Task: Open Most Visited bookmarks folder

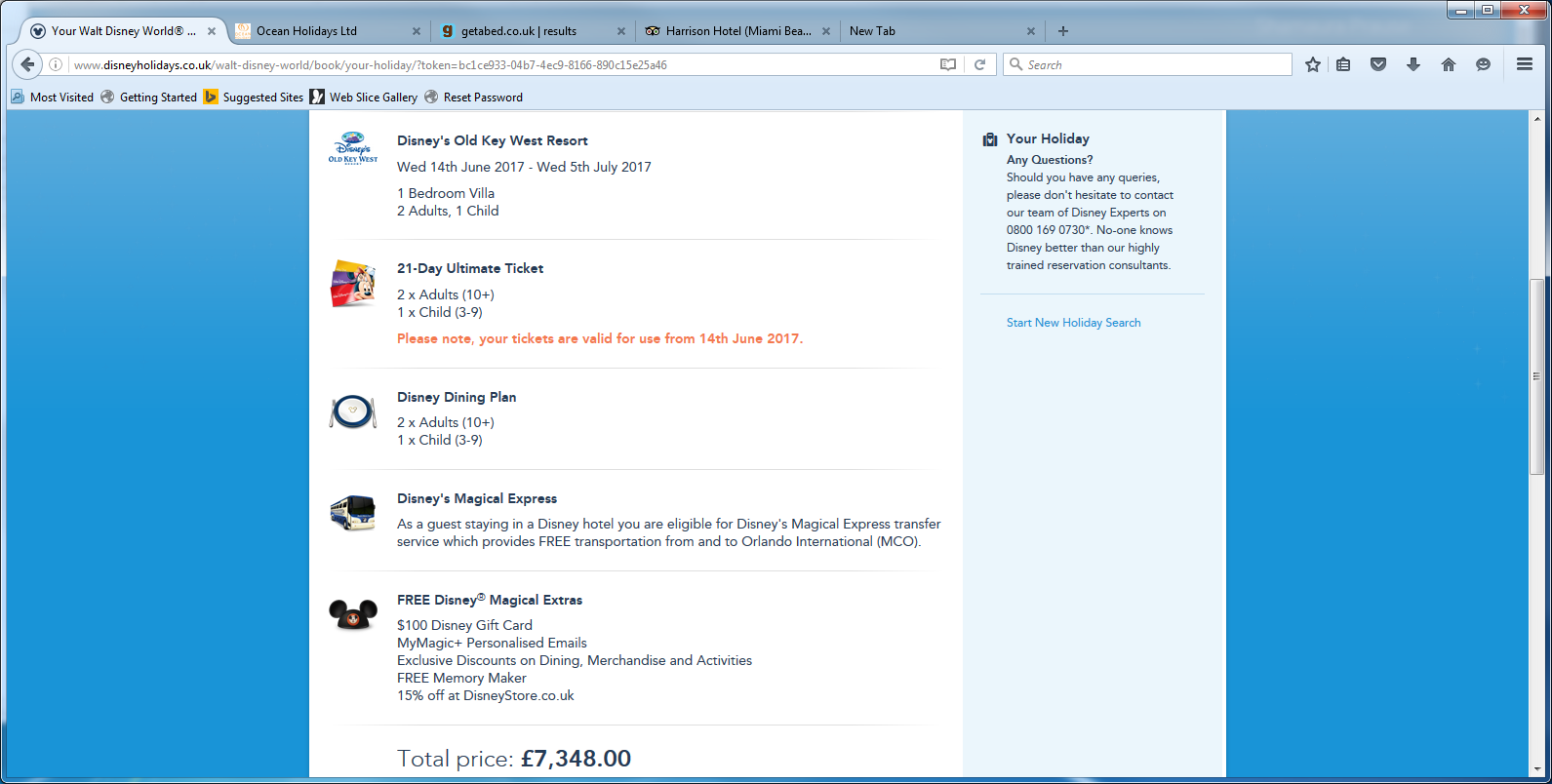Action: (x=53, y=98)
